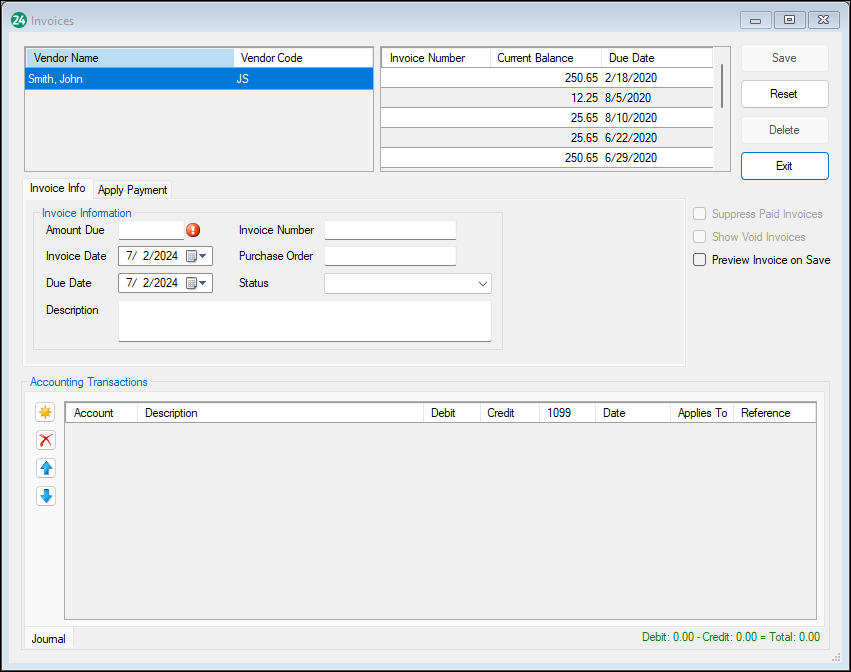Image resolution: width=851 pixels, height=672 pixels.
Task: Click the red exclamation icon beside Amount Due
Action: (193, 230)
